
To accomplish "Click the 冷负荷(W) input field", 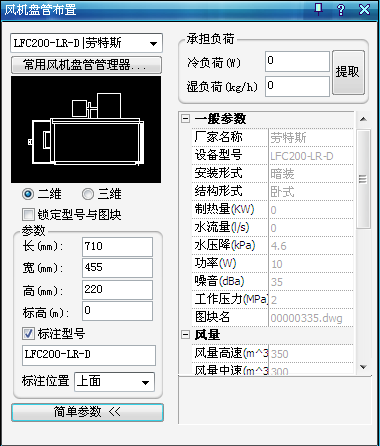I will pyautogui.click(x=297, y=61).
